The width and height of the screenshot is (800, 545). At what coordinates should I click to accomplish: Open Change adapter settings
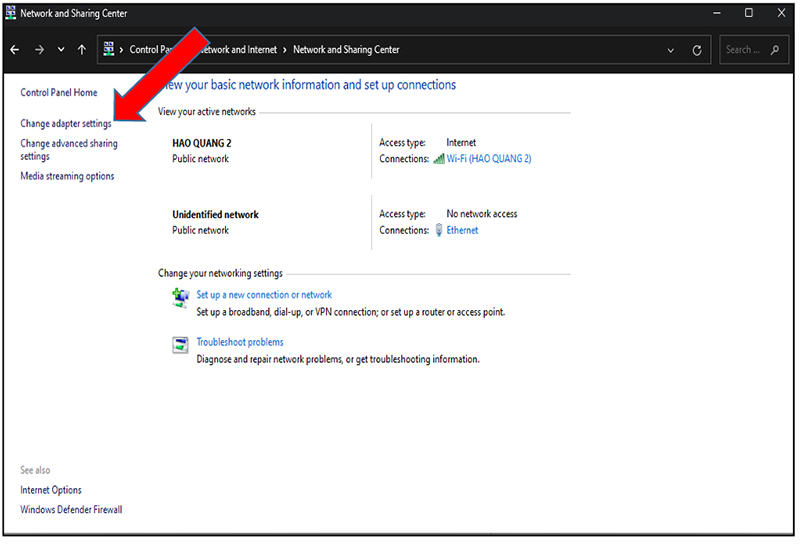(x=66, y=123)
